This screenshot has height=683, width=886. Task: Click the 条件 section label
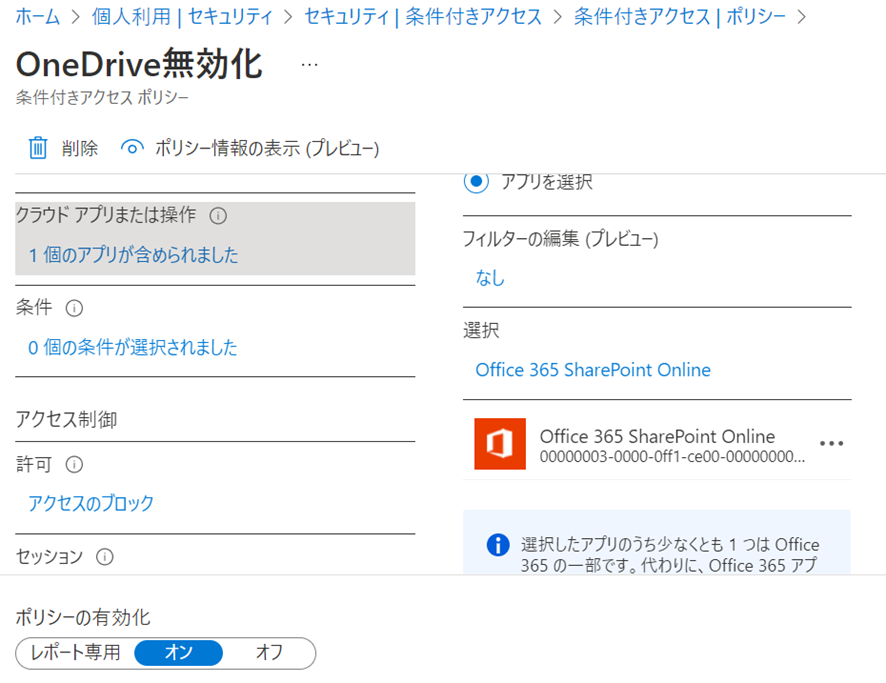click(34, 307)
